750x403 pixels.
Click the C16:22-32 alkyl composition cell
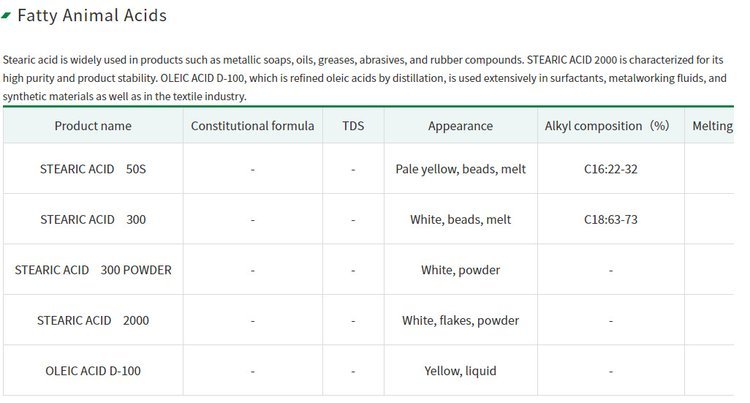(611, 169)
